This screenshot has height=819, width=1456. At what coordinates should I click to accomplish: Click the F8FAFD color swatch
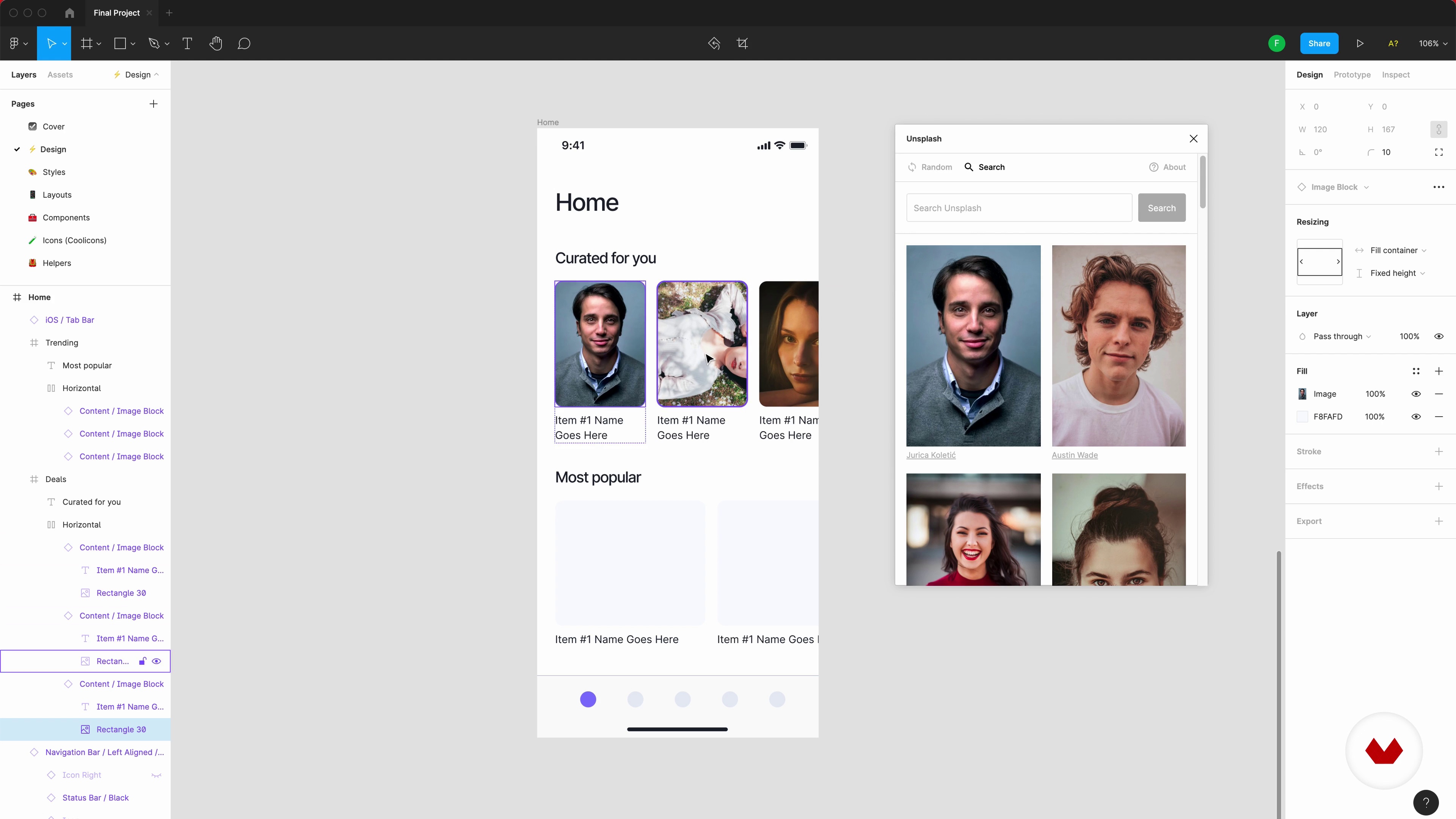pos(1302,417)
